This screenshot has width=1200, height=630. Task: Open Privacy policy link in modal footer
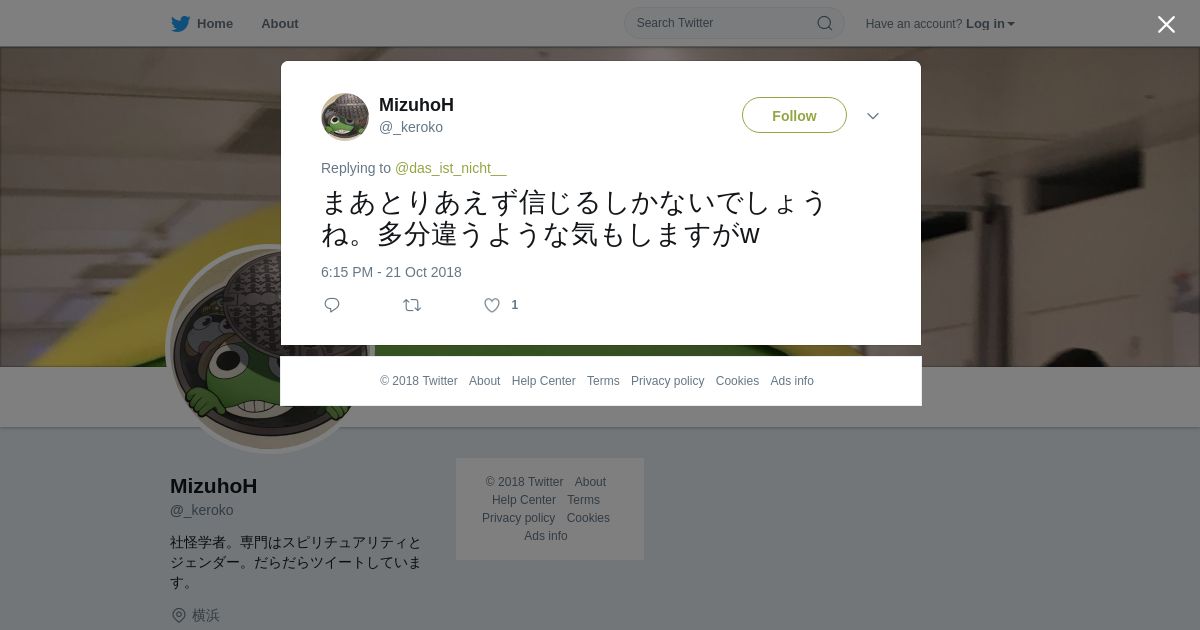[667, 381]
